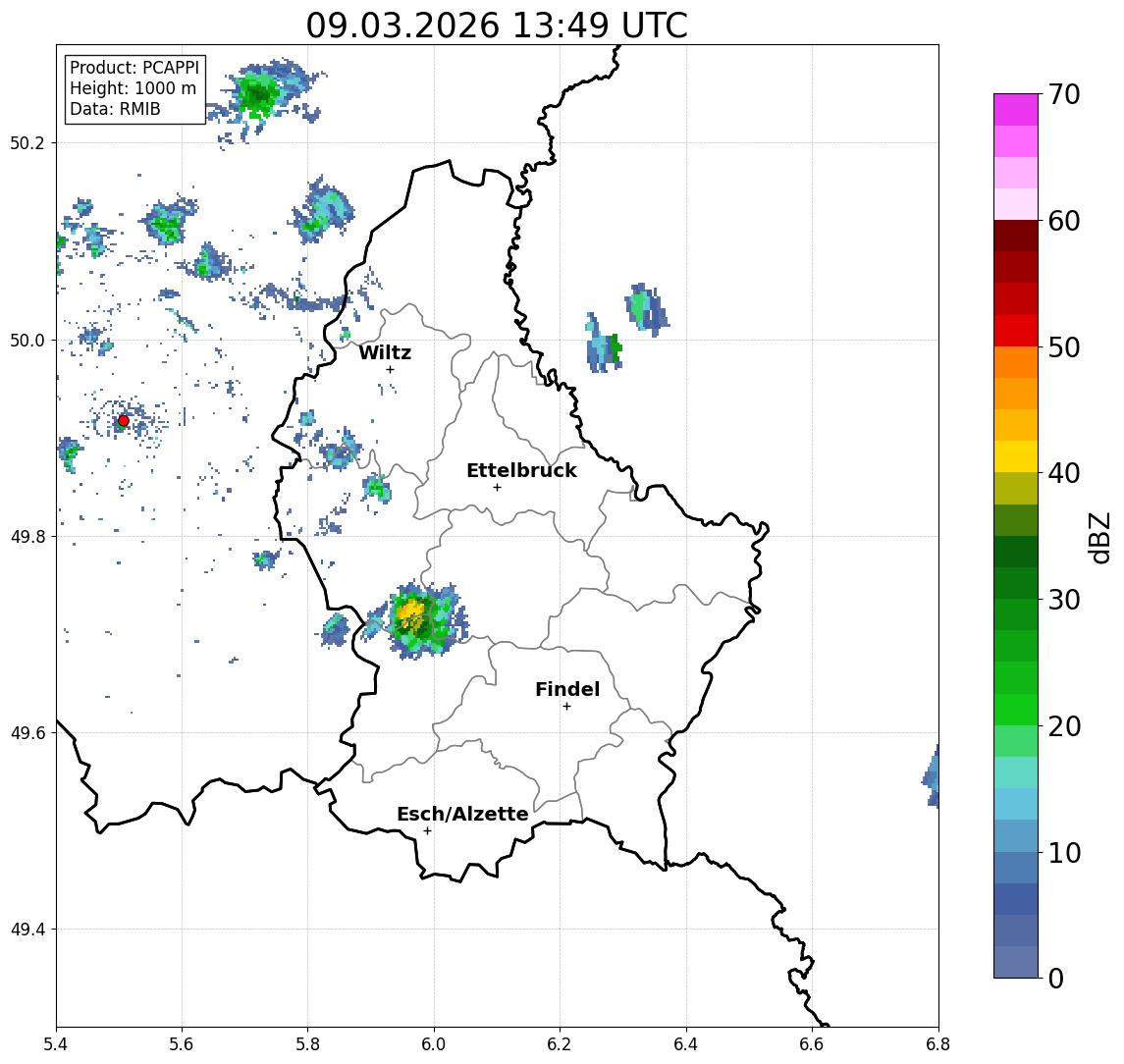Select the "Product: PCAPPI" legend line
Viewport: 1124px width, 1064px height.
(x=134, y=68)
